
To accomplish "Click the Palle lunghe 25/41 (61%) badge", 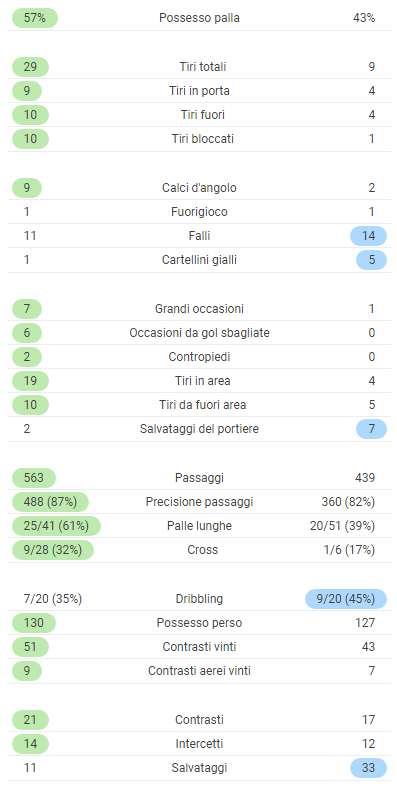I will (x=56, y=526).
